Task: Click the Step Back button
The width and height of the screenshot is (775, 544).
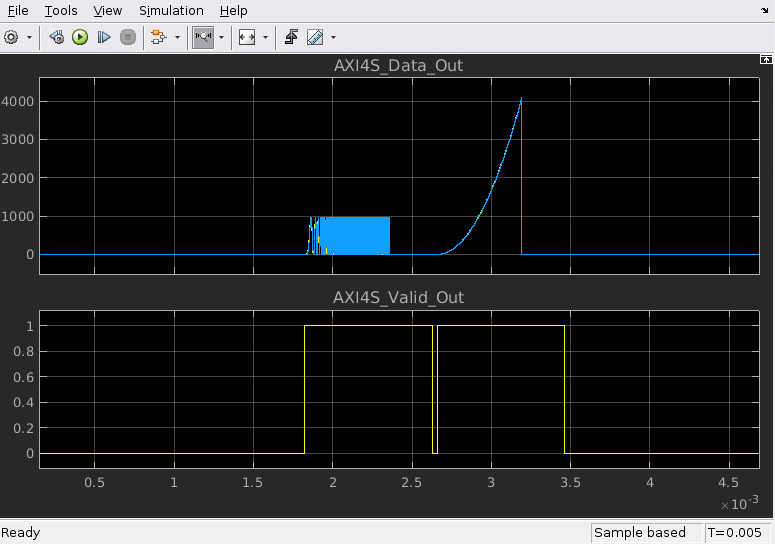Action: click(57, 37)
